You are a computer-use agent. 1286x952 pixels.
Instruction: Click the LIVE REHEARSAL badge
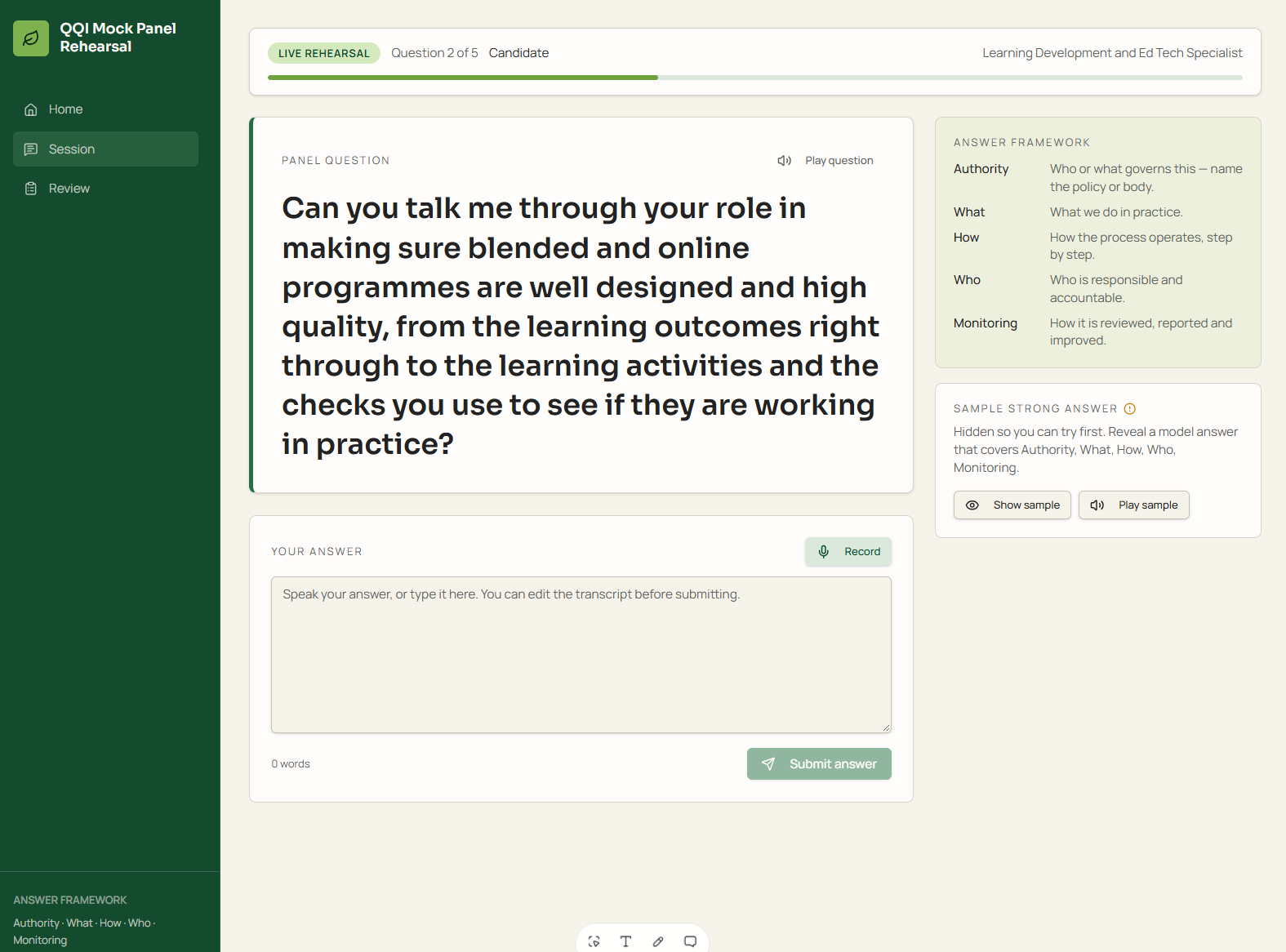click(x=324, y=53)
